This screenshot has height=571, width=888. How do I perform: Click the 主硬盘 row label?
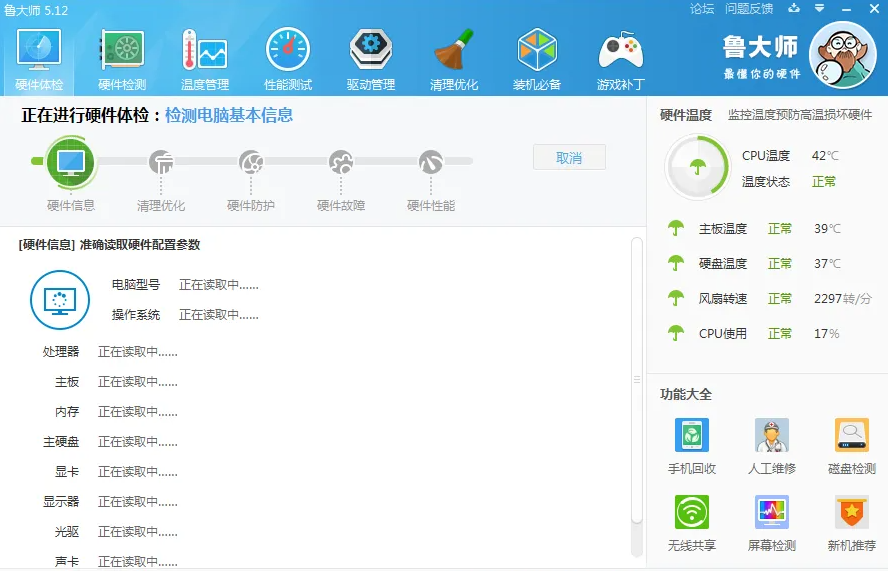pos(61,442)
